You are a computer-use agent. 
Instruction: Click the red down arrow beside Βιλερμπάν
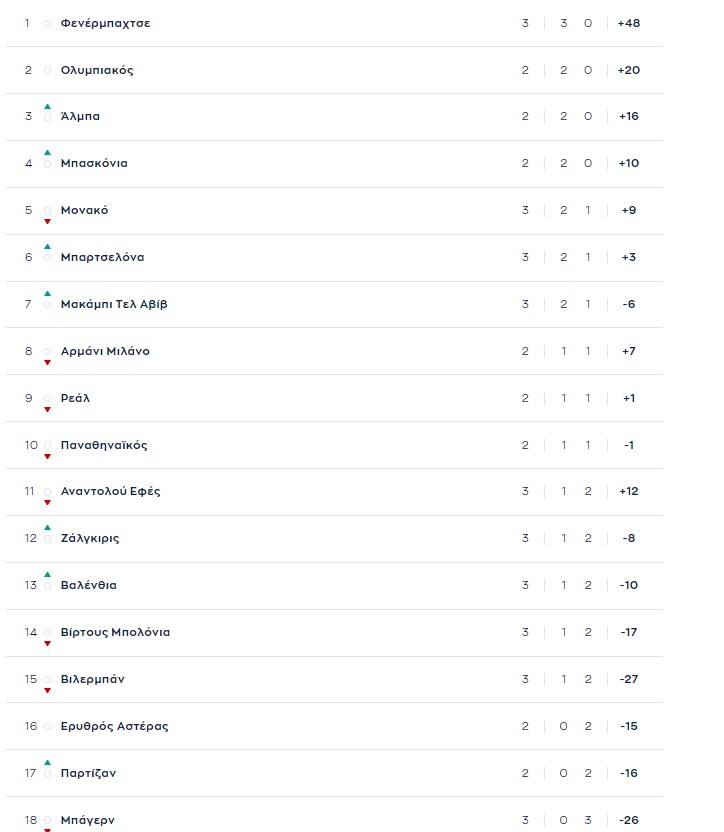pos(47,690)
